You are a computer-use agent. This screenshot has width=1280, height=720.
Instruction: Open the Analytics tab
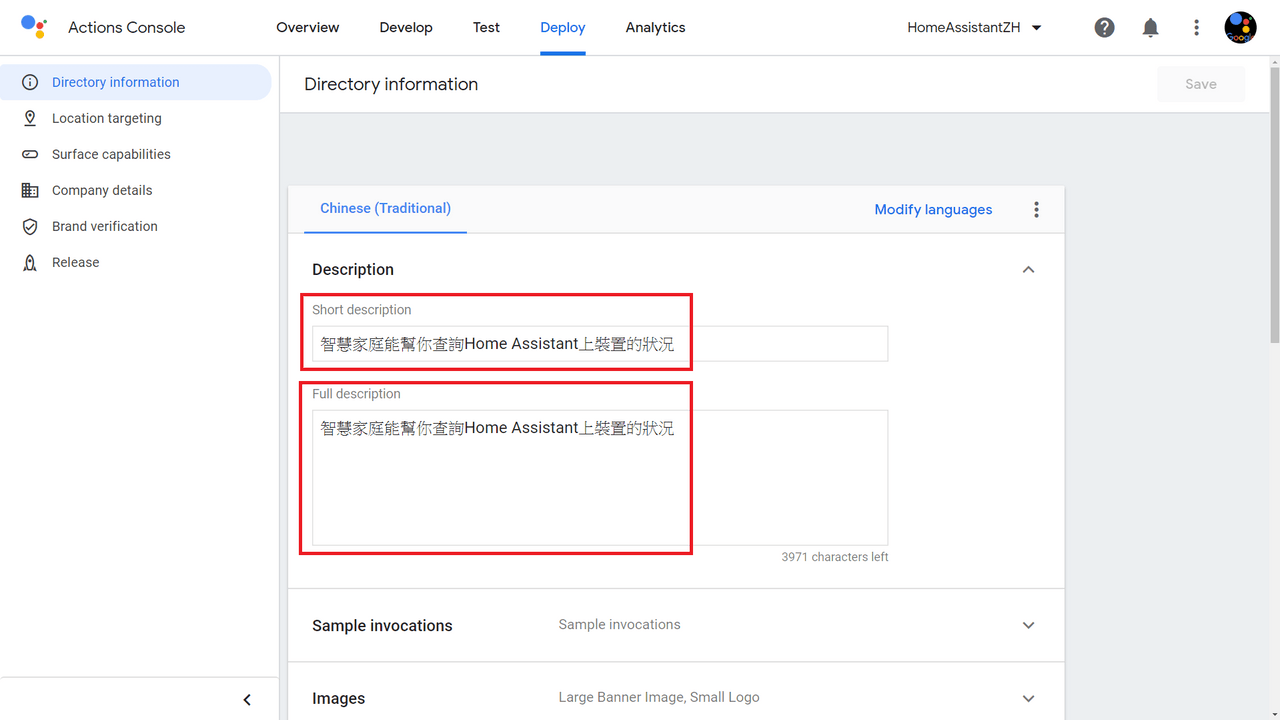click(656, 28)
